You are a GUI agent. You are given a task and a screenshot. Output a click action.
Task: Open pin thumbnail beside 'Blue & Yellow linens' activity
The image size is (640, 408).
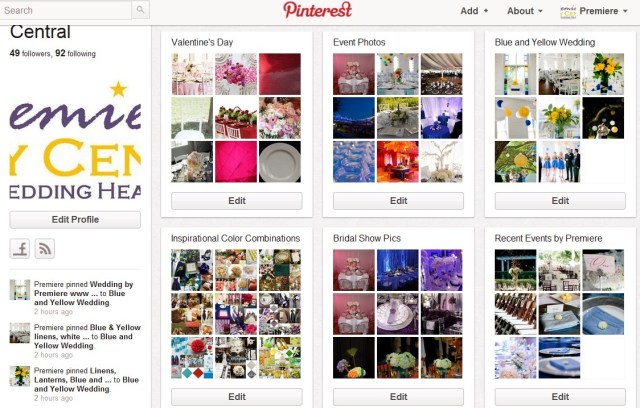20,333
